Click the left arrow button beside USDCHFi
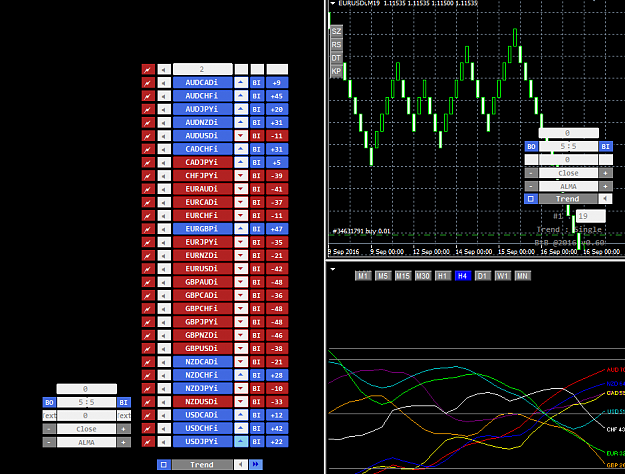 click(164, 429)
